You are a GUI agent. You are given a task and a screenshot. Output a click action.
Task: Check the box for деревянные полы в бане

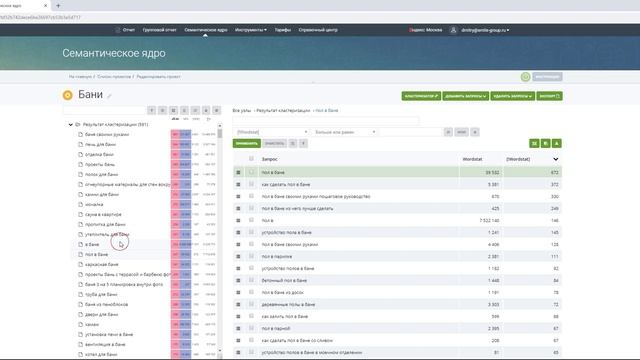click(x=251, y=304)
